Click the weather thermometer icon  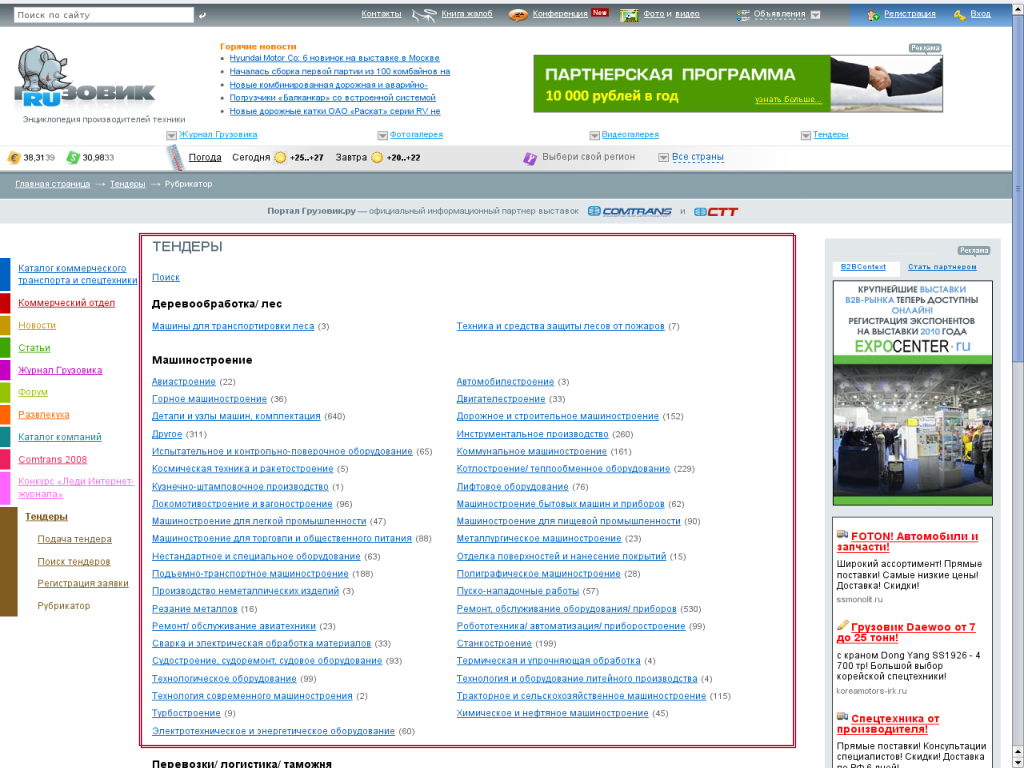(x=175, y=157)
